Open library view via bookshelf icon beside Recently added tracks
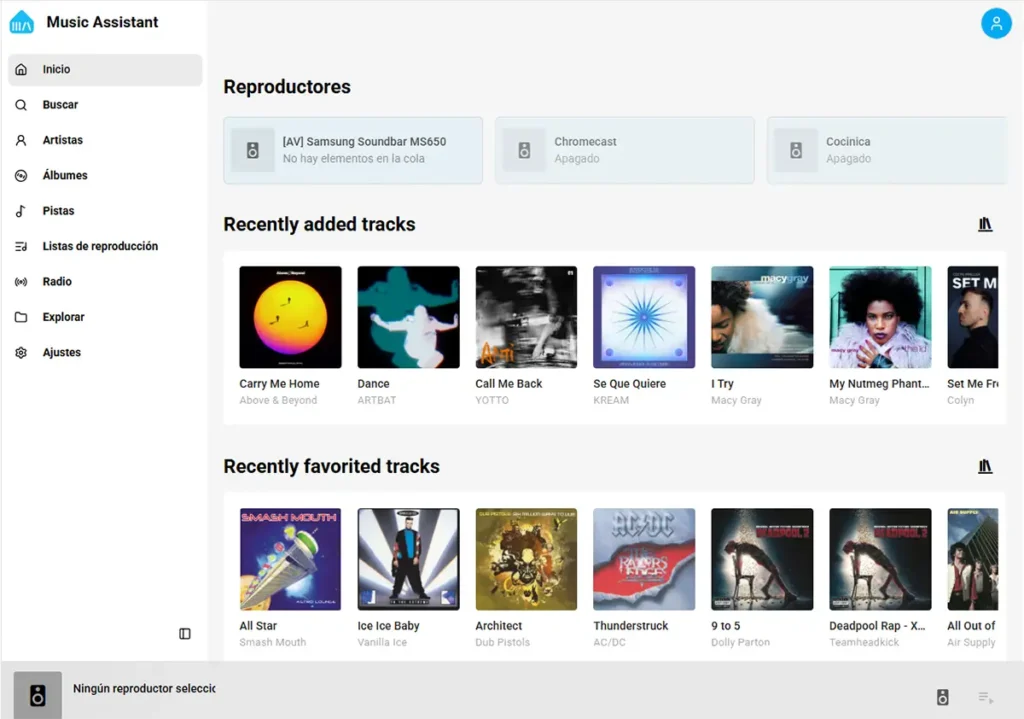Image resolution: width=1024 pixels, height=719 pixels. point(985,224)
